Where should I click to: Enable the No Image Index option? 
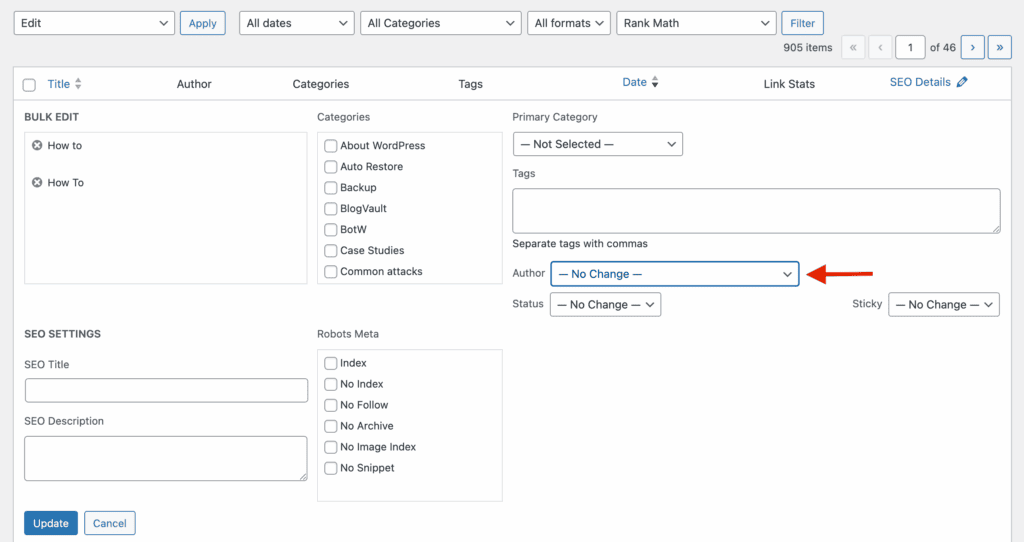click(331, 447)
